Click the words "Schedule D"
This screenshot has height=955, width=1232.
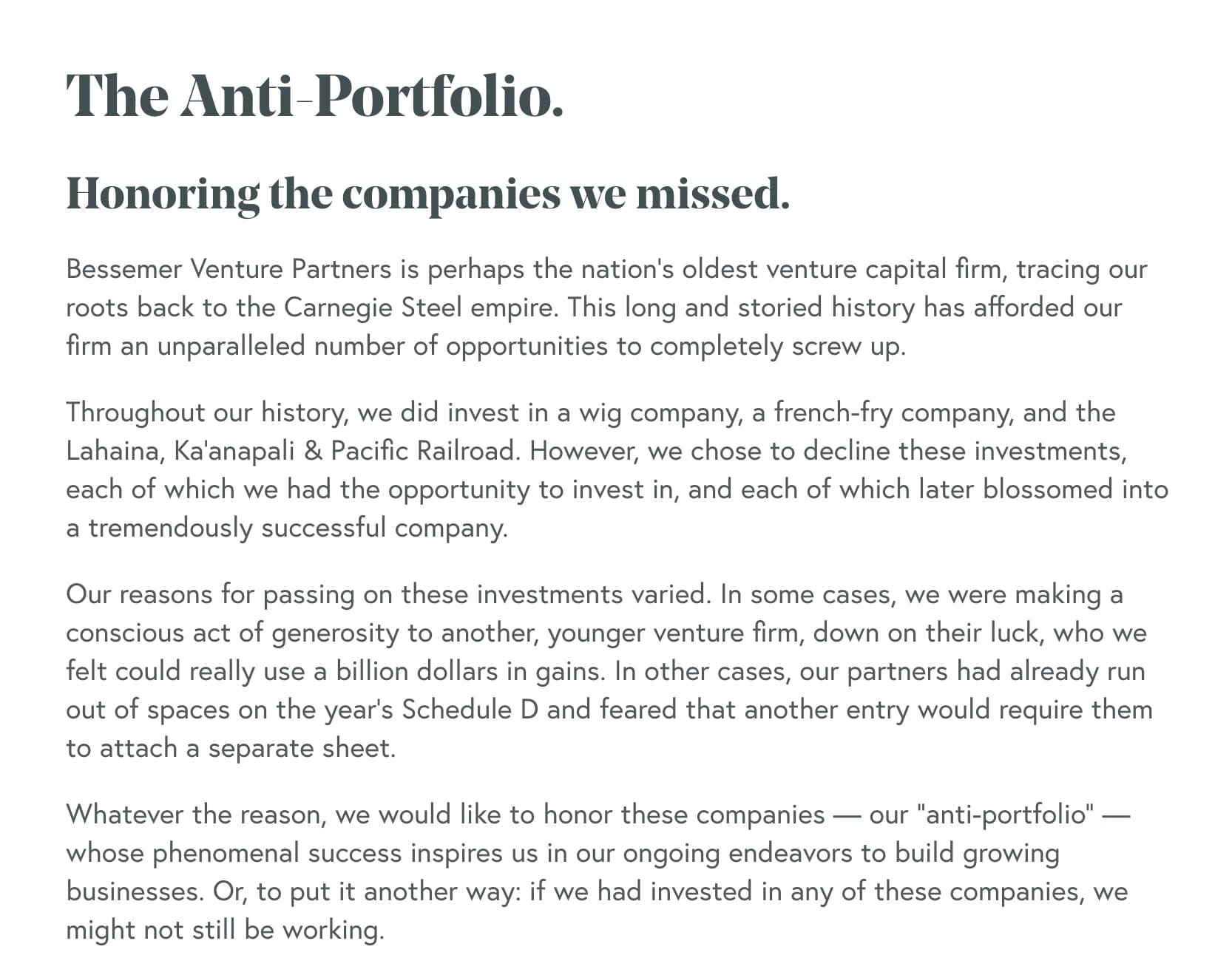pyautogui.click(x=470, y=710)
